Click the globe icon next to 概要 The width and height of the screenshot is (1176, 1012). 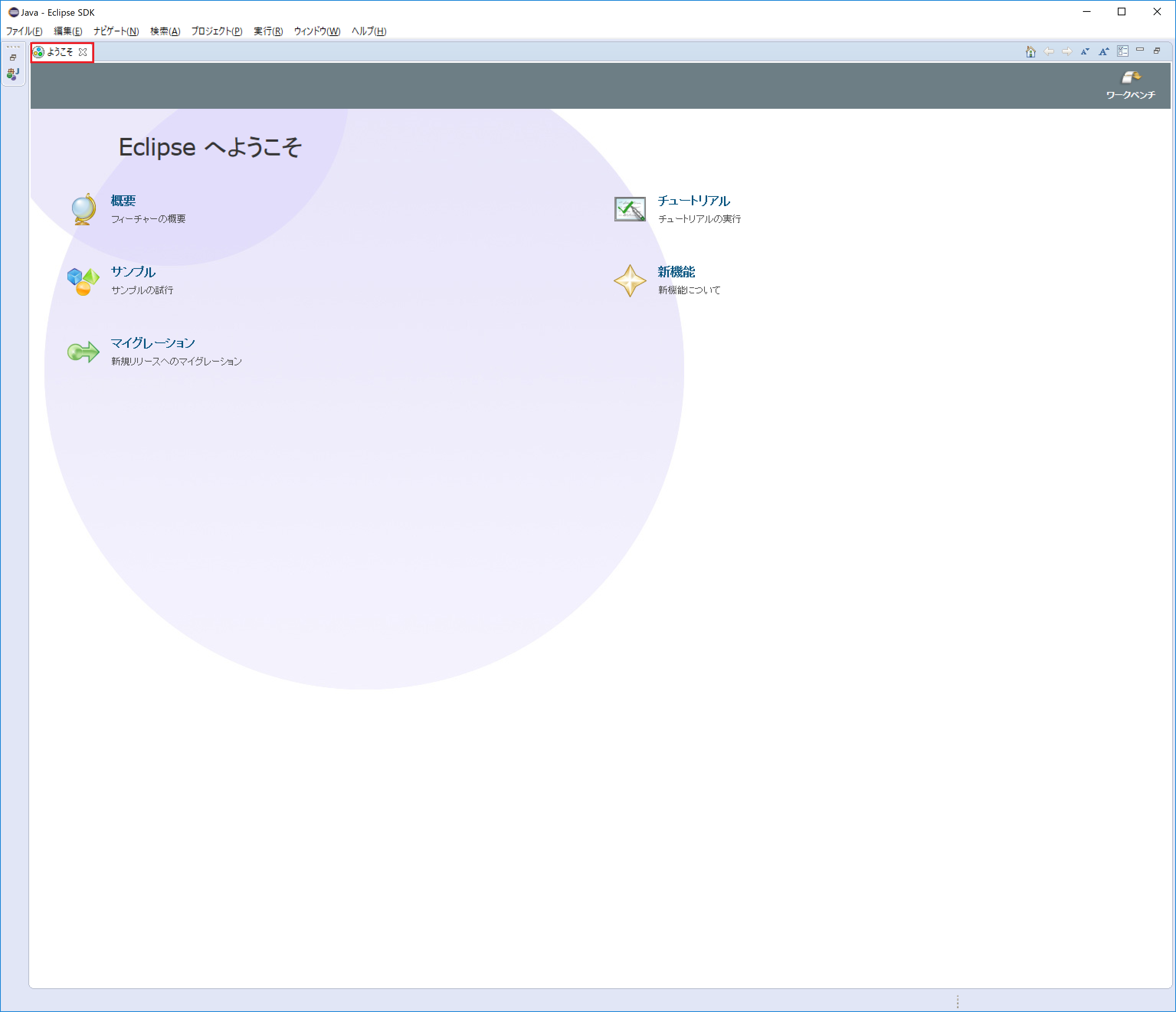pos(84,209)
